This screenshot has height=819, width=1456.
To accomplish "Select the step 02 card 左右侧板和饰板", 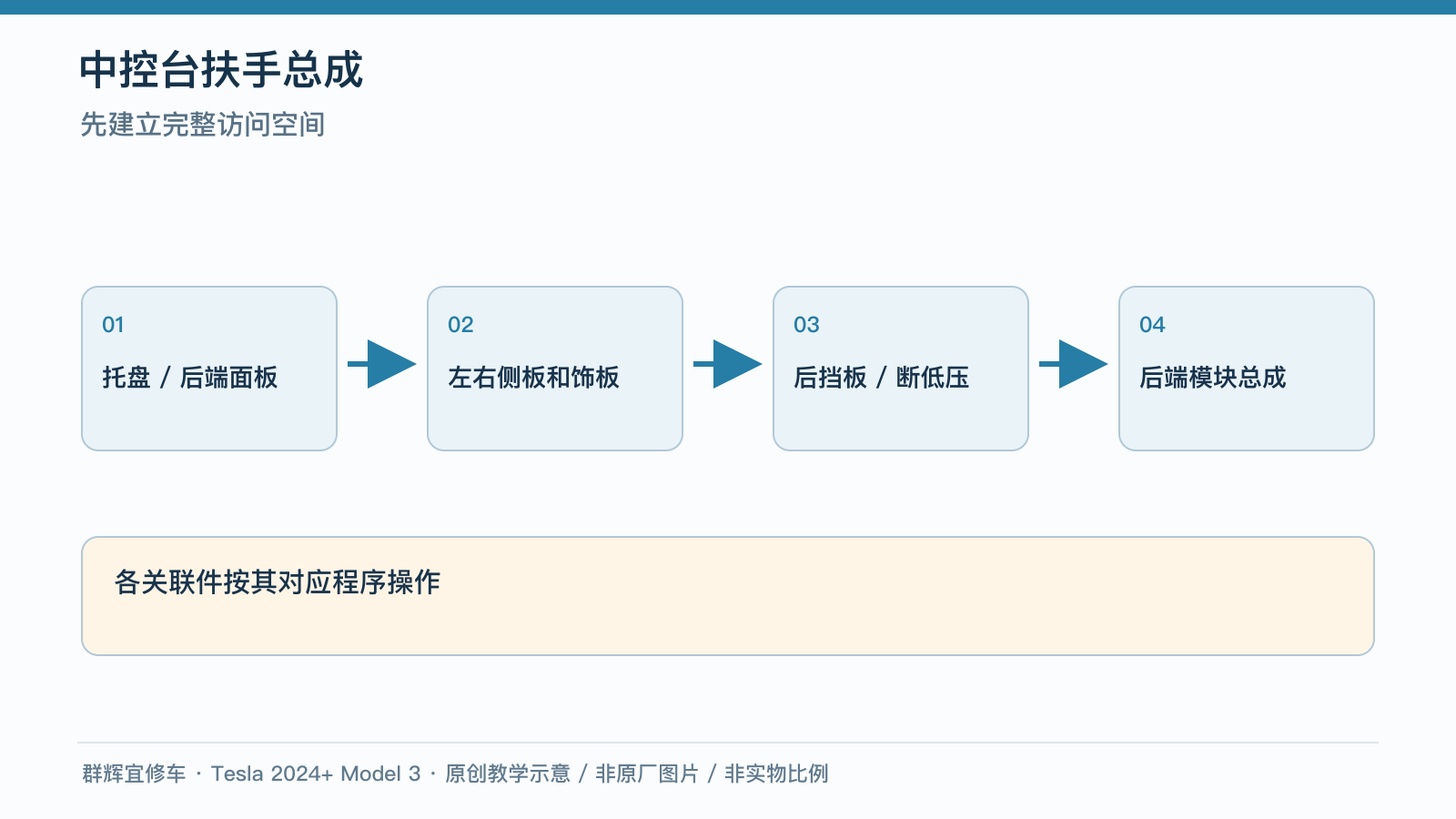I will 555,369.
